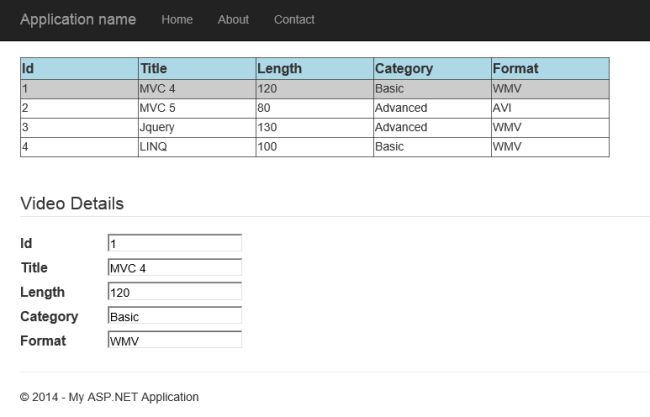Click the Title column header
The image size is (650, 417).
196,69
